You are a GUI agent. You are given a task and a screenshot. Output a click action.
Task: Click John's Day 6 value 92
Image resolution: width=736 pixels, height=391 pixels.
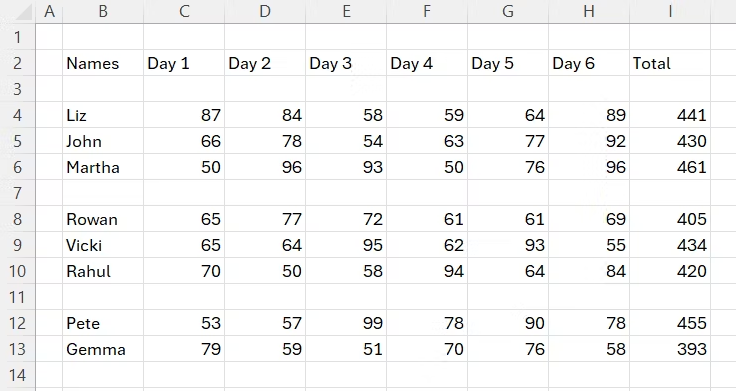(x=589, y=141)
